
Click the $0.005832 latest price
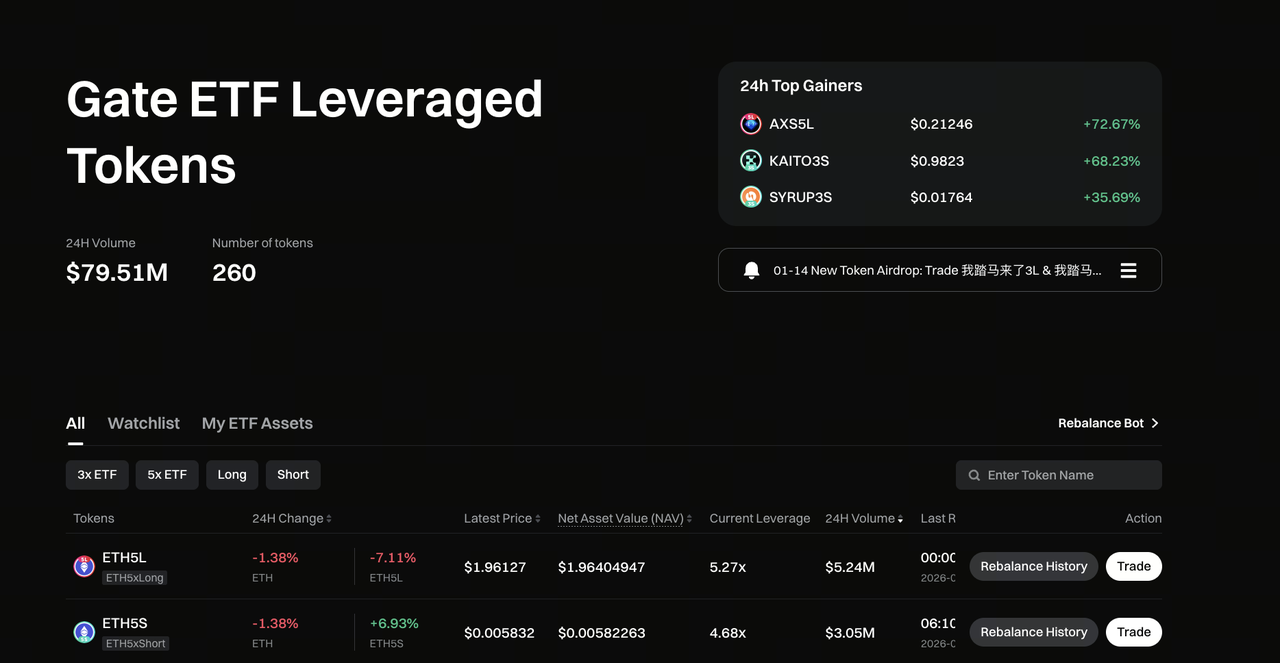click(499, 633)
